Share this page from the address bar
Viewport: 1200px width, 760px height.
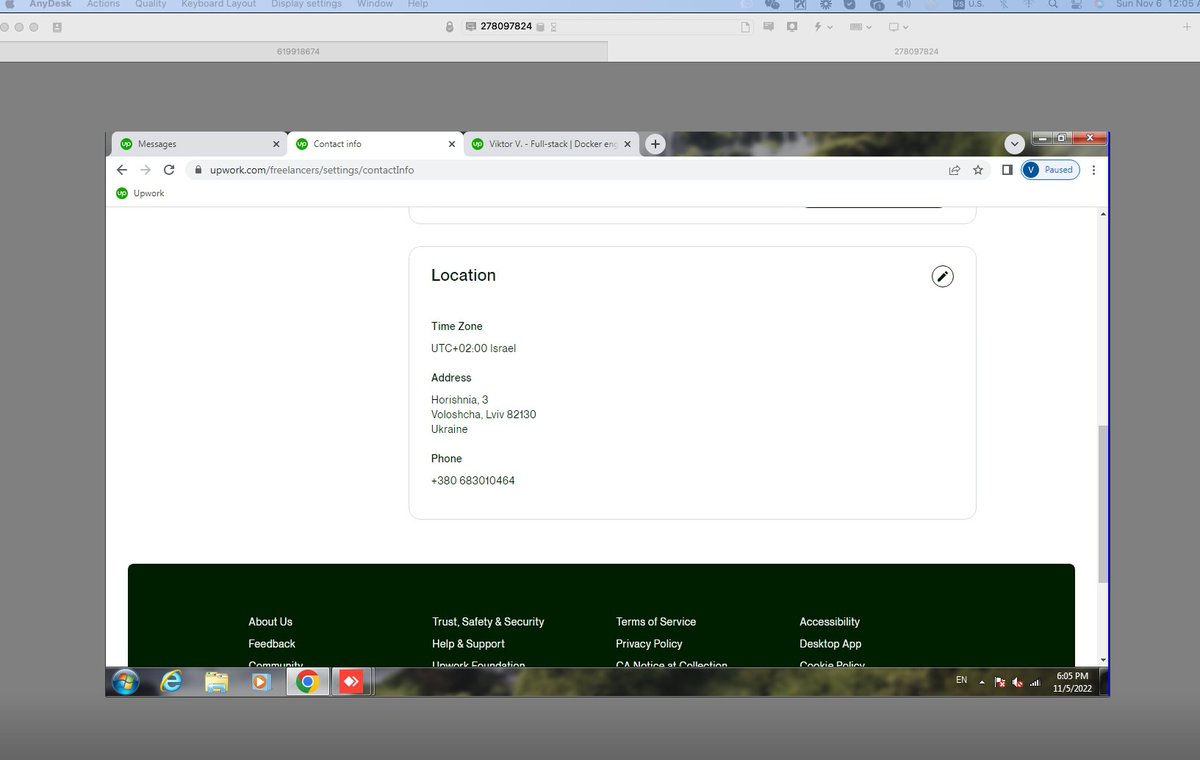click(x=955, y=170)
